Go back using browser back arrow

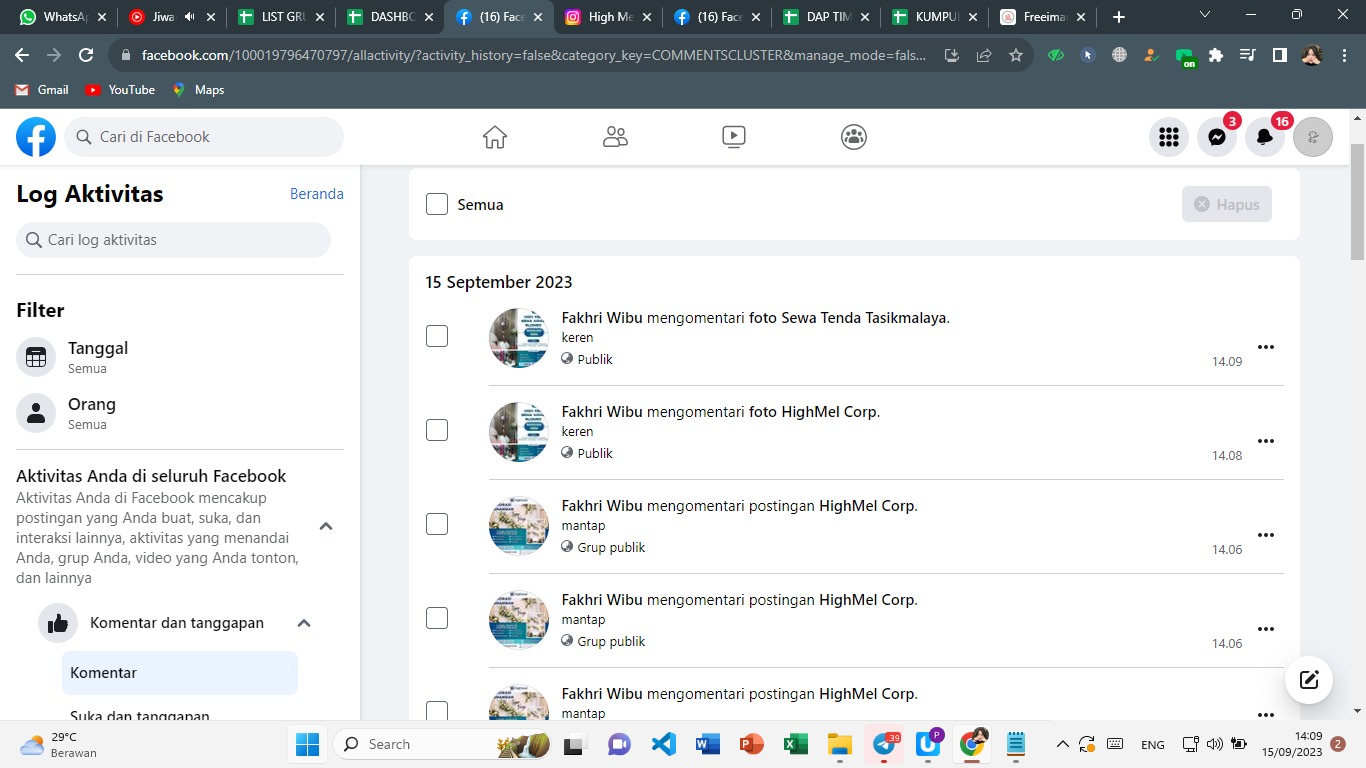click(22, 56)
